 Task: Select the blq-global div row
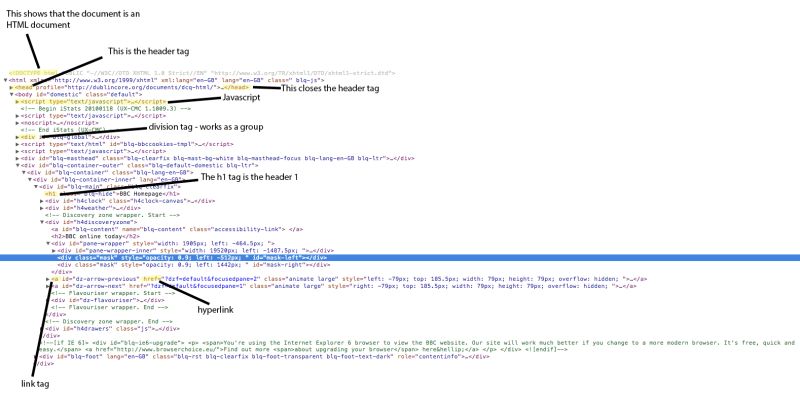[70, 137]
